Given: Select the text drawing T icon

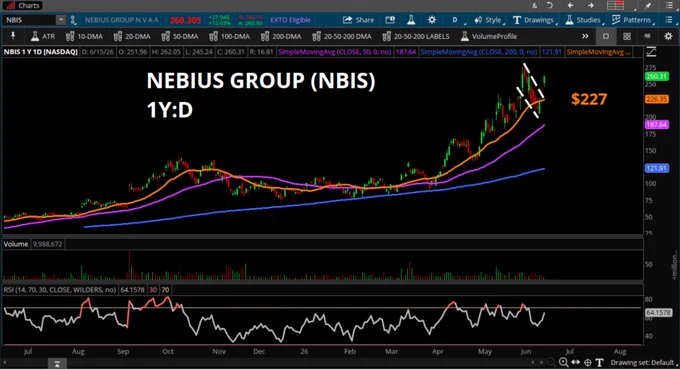Looking at the screenshot, I should click(599, 362).
